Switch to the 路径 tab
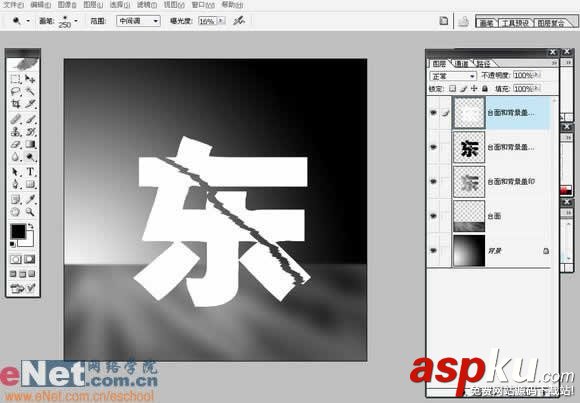 [x=483, y=64]
